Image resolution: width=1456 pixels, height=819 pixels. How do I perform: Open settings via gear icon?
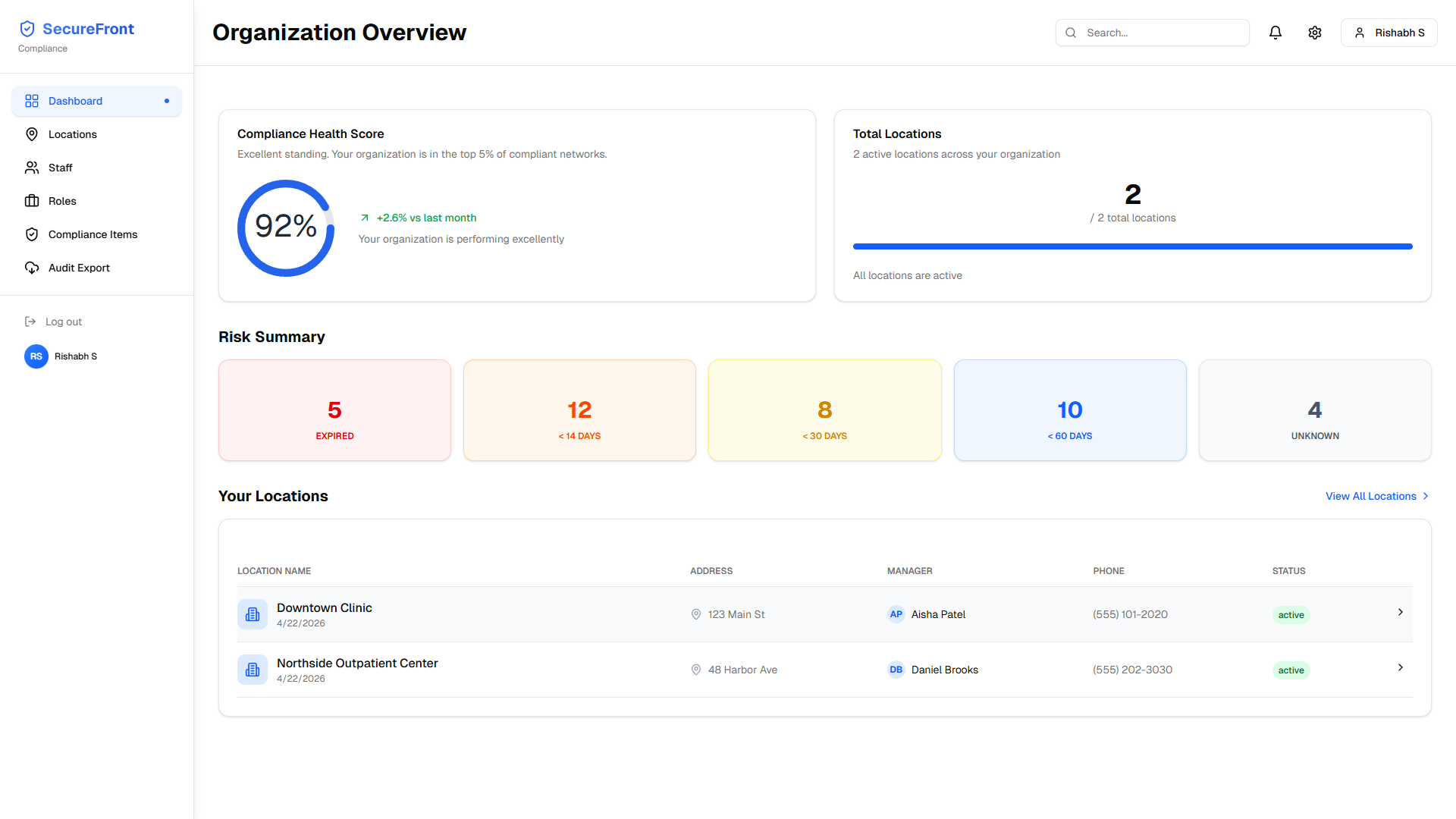point(1315,33)
